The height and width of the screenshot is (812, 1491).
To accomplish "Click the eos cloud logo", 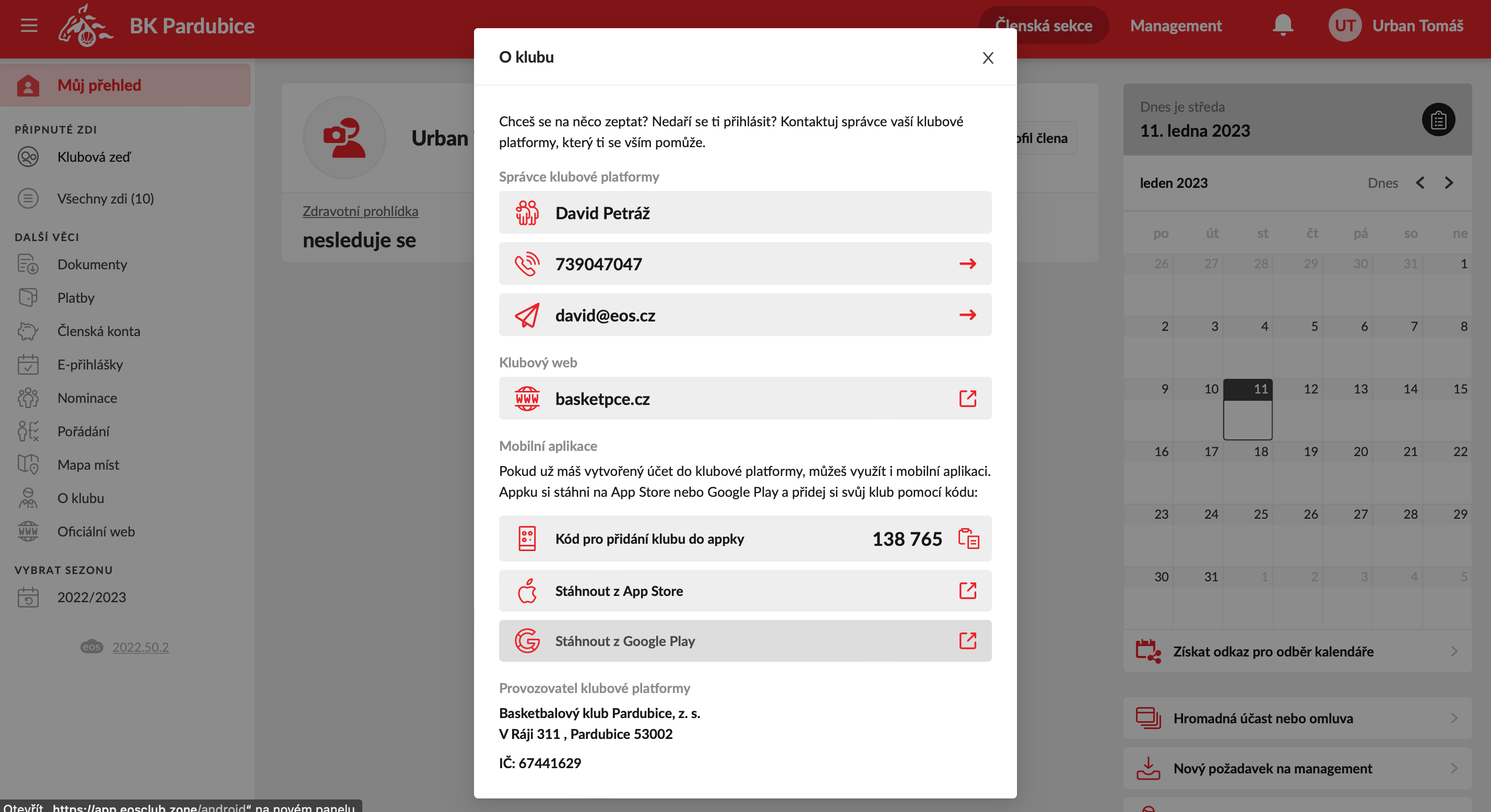I will [91, 647].
